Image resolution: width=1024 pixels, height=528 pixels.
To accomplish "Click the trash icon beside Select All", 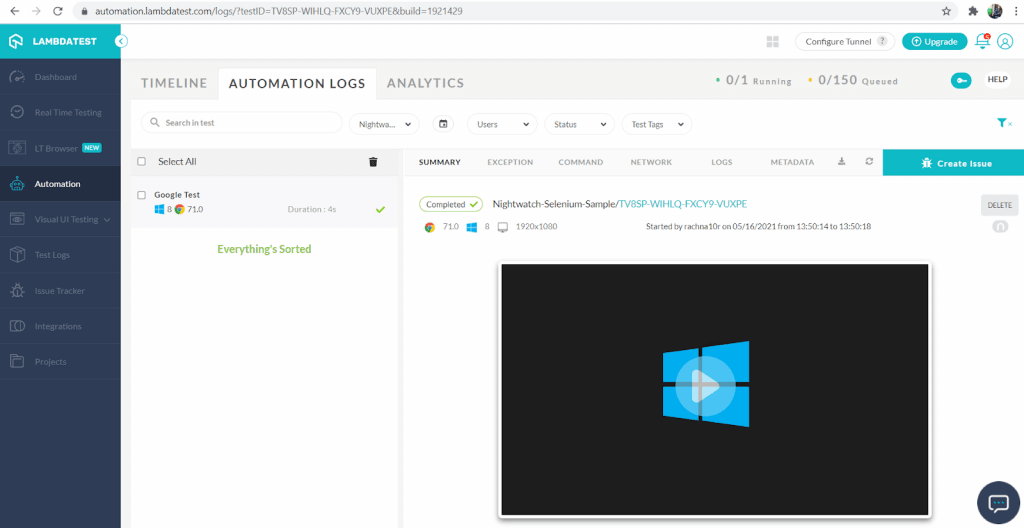I will click(373, 162).
